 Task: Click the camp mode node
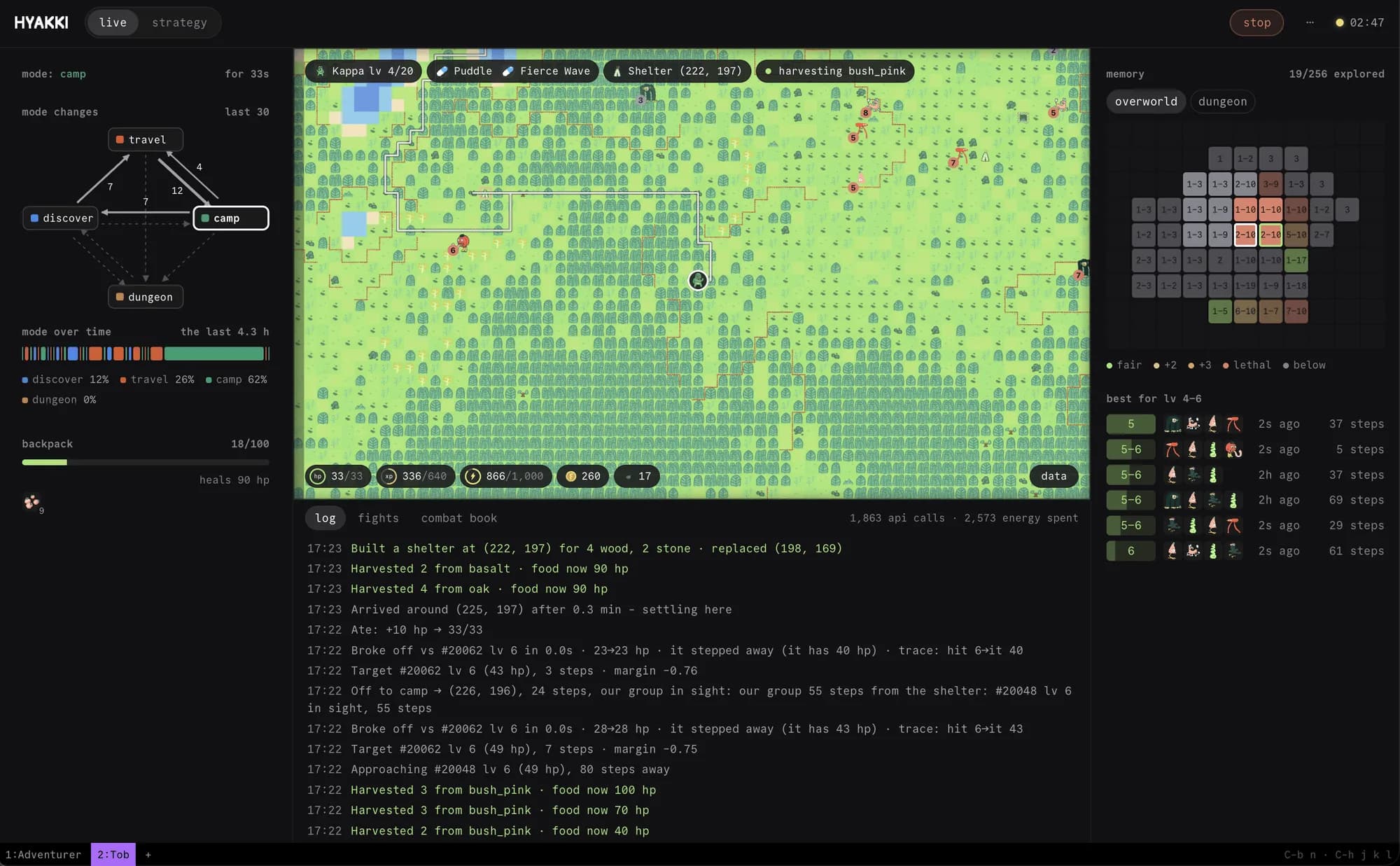231,218
